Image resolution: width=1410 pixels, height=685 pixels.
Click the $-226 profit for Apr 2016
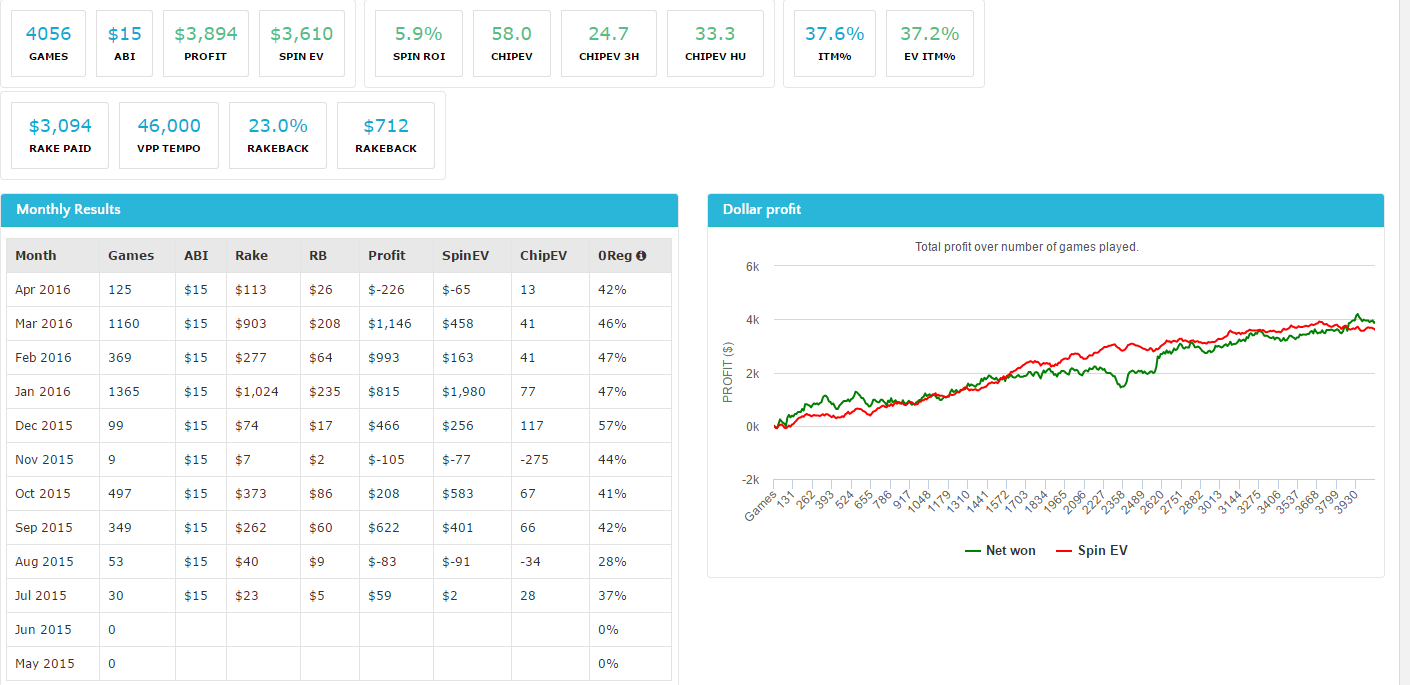[385, 290]
